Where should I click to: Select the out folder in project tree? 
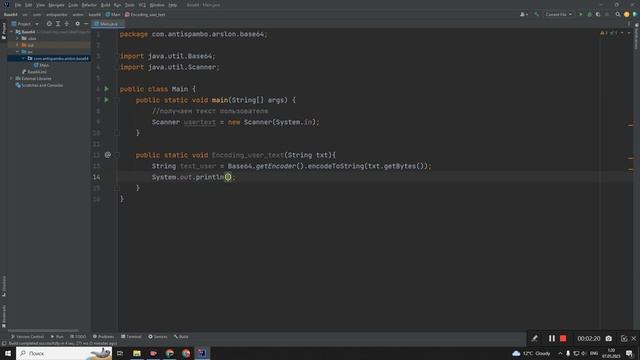(x=31, y=45)
